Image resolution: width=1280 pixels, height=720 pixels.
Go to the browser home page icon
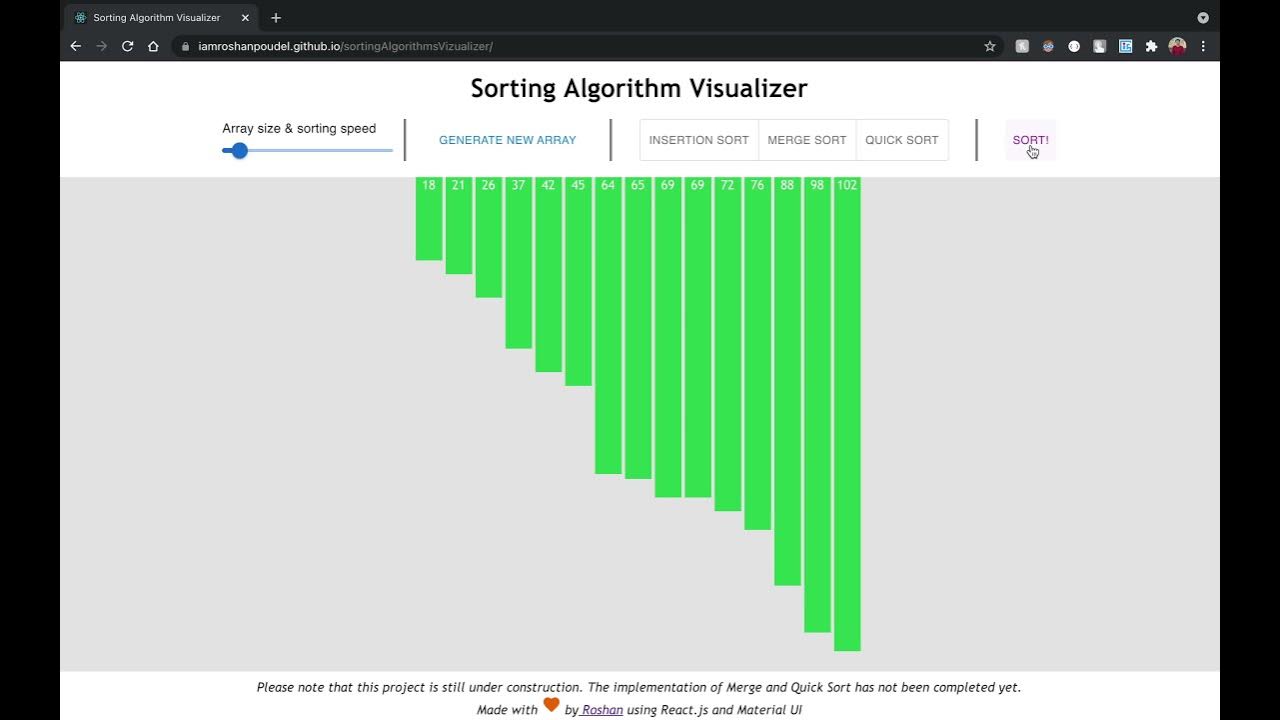(153, 46)
